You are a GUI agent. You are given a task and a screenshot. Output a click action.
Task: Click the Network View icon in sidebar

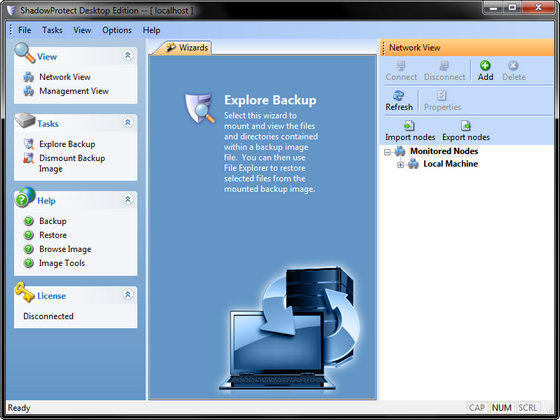click(29, 77)
